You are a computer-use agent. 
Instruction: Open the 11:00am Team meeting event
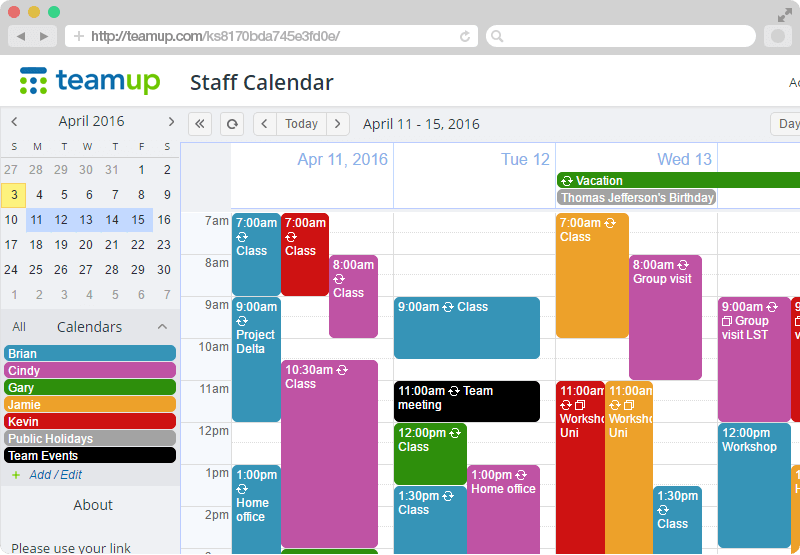coord(467,401)
